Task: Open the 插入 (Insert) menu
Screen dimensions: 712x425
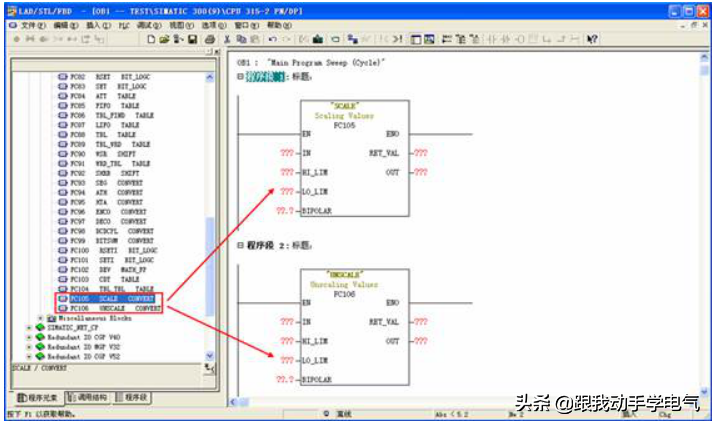Action: click(x=98, y=25)
